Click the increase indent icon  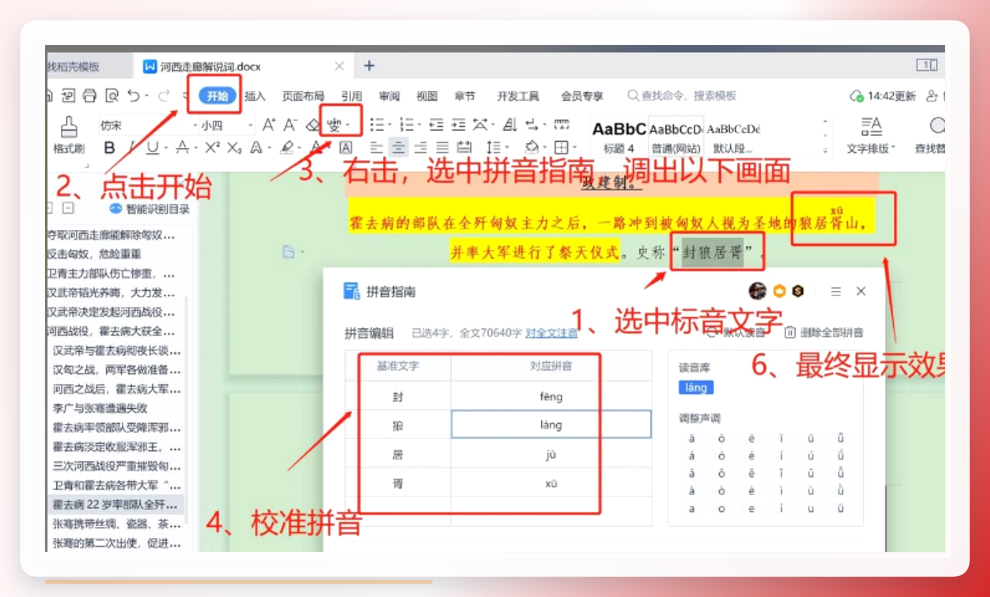coord(458,125)
